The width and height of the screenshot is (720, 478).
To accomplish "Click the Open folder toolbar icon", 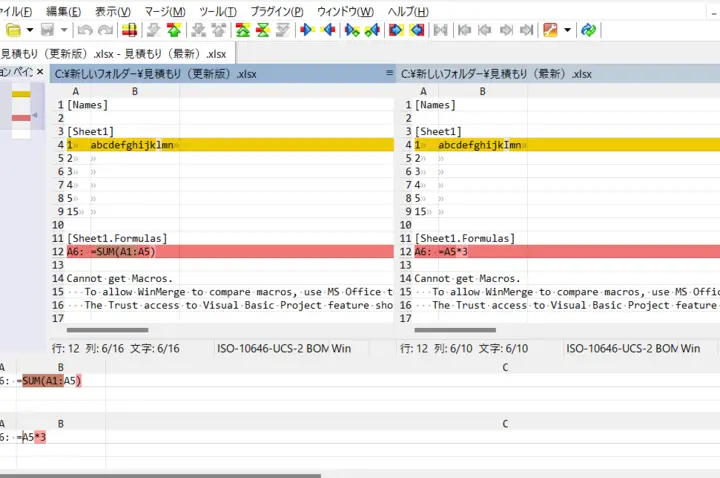I will (x=13, y=30).
